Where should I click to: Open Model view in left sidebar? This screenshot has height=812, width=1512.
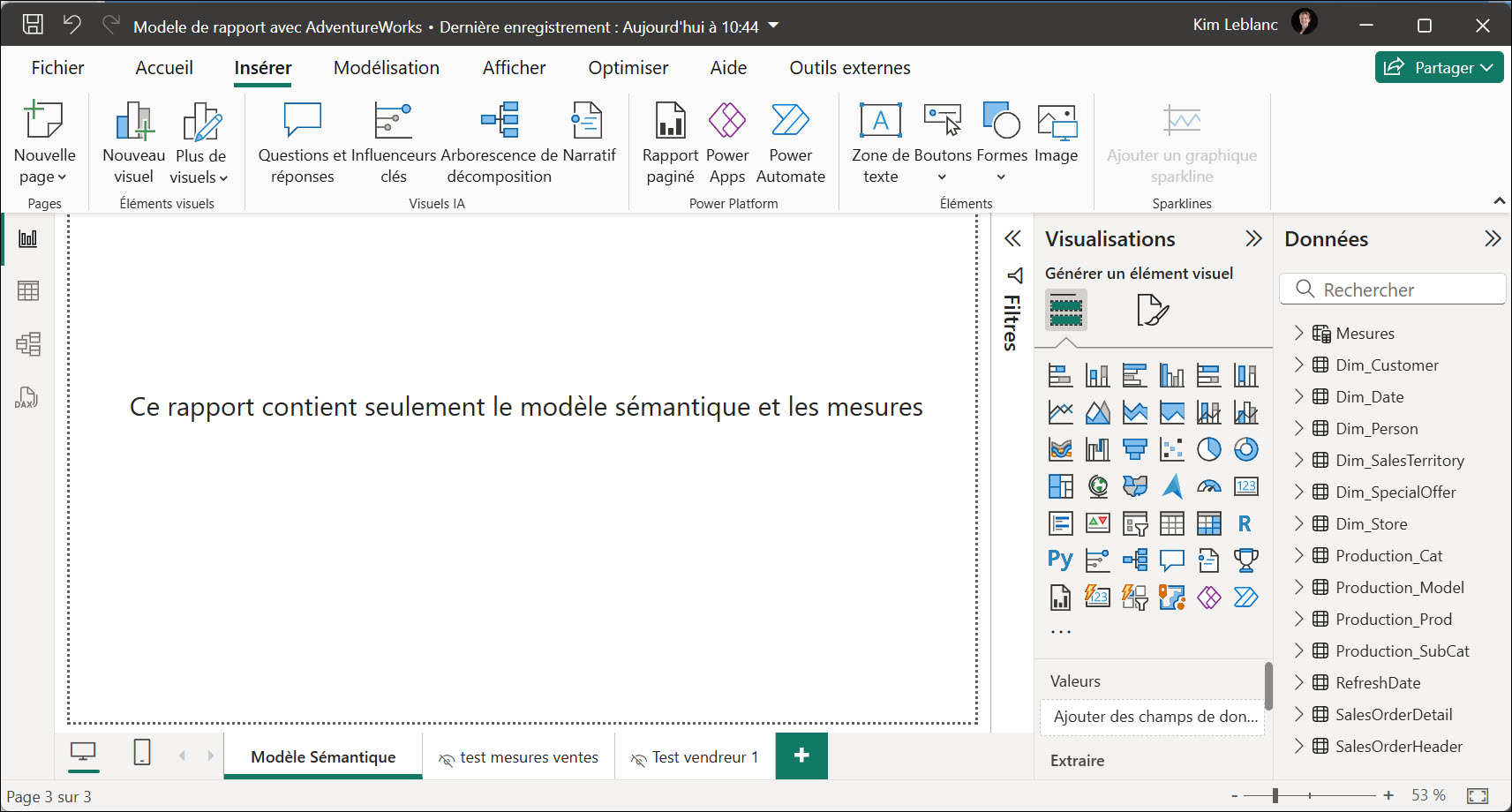[28, 343]
